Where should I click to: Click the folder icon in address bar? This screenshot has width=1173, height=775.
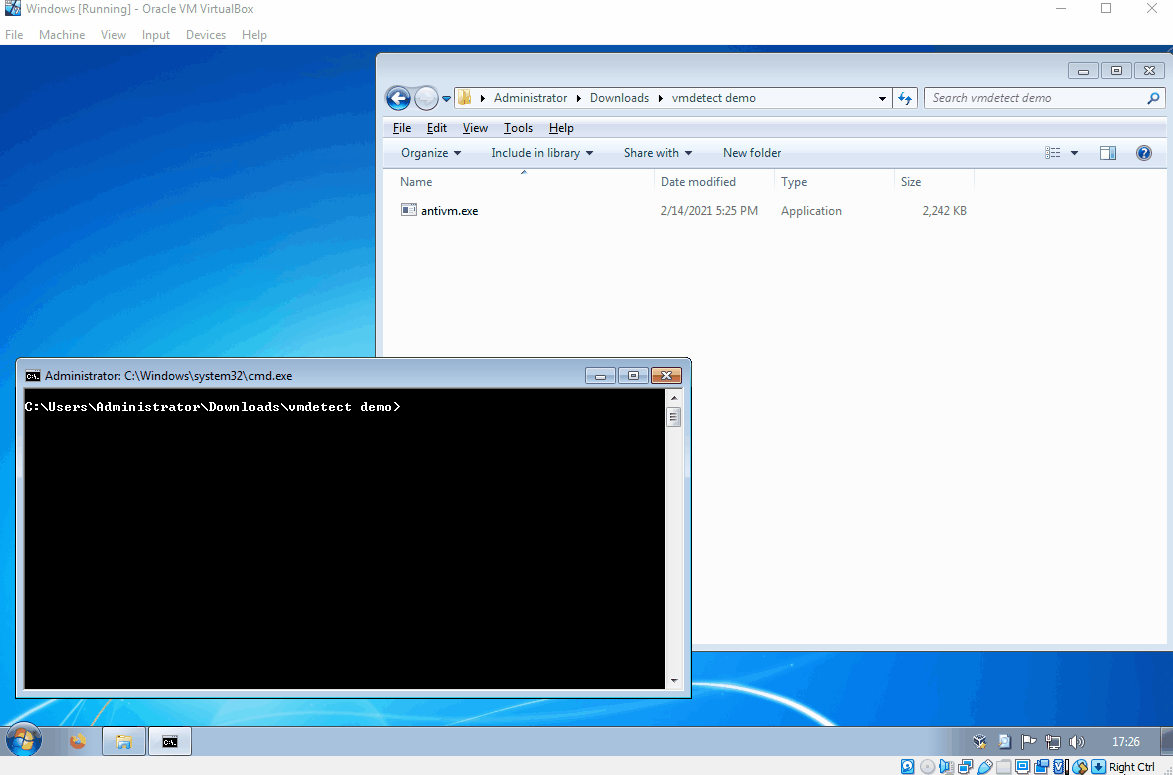pyautogui.click(x=465, y=98)
